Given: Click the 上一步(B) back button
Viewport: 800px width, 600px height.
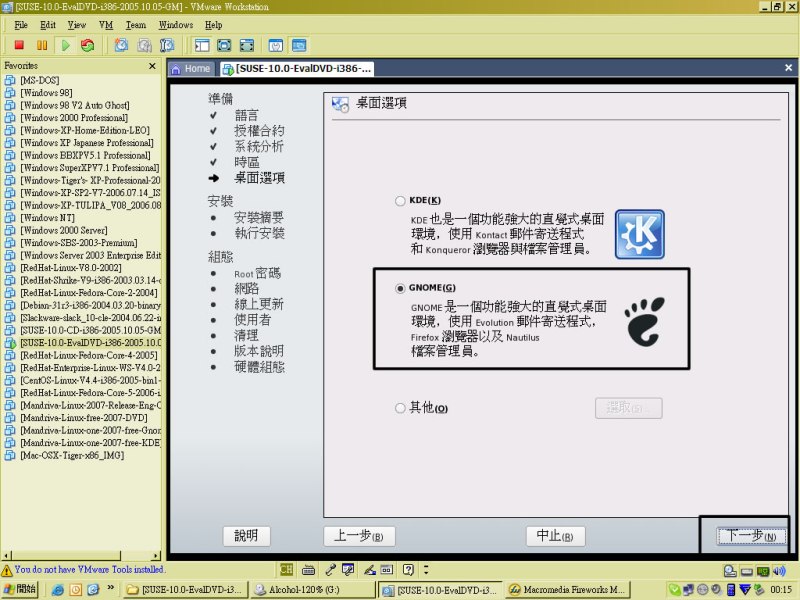Looking at the screenshot, I should tap(359, 536).
